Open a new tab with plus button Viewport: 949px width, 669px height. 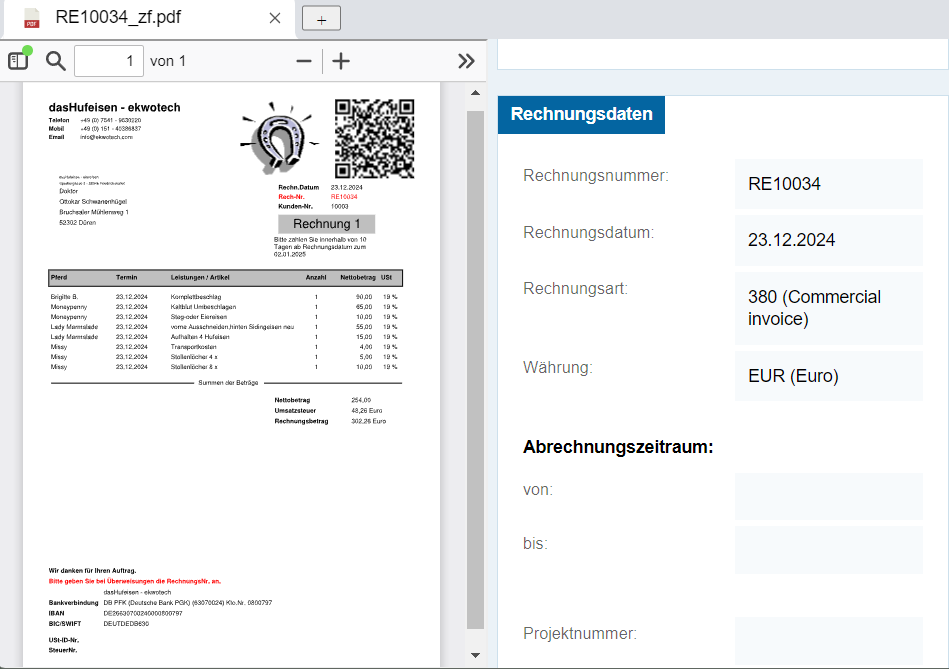[x=321, y=18]
